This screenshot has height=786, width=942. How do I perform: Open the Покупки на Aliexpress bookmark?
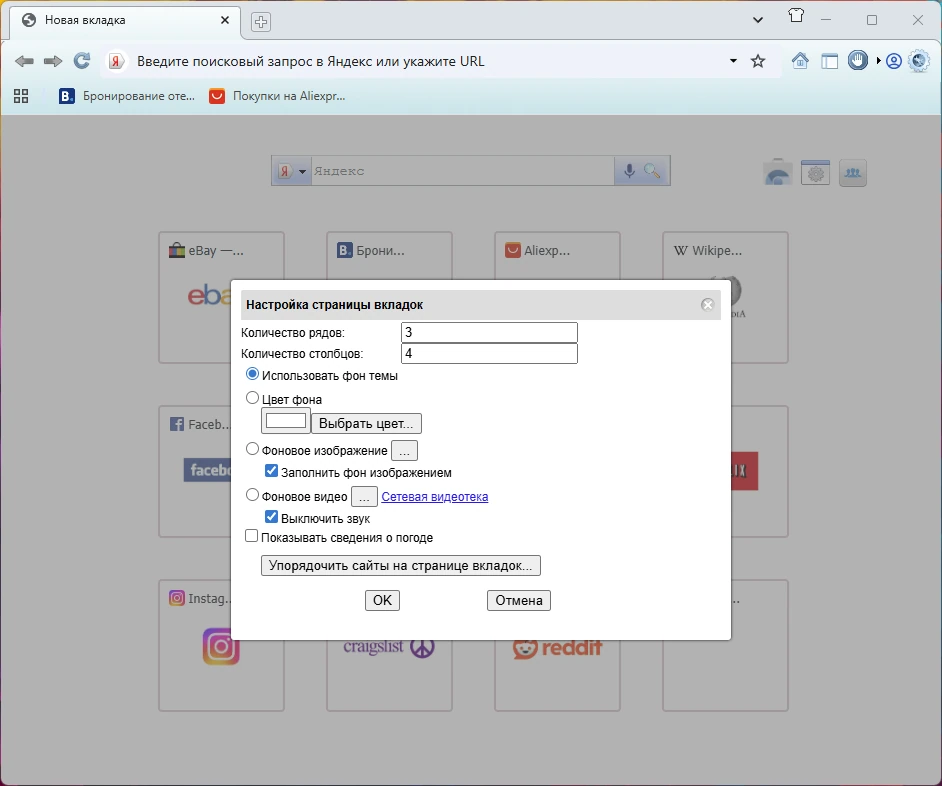pyautogui.click(x=277, y=96)
